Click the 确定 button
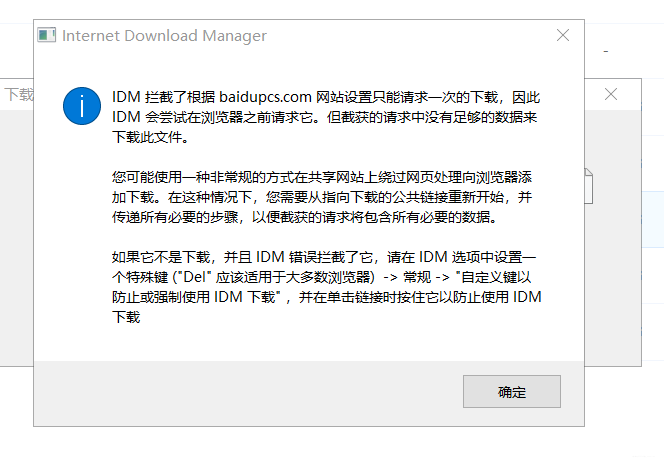The image size is (664, 467). [512, 391]
